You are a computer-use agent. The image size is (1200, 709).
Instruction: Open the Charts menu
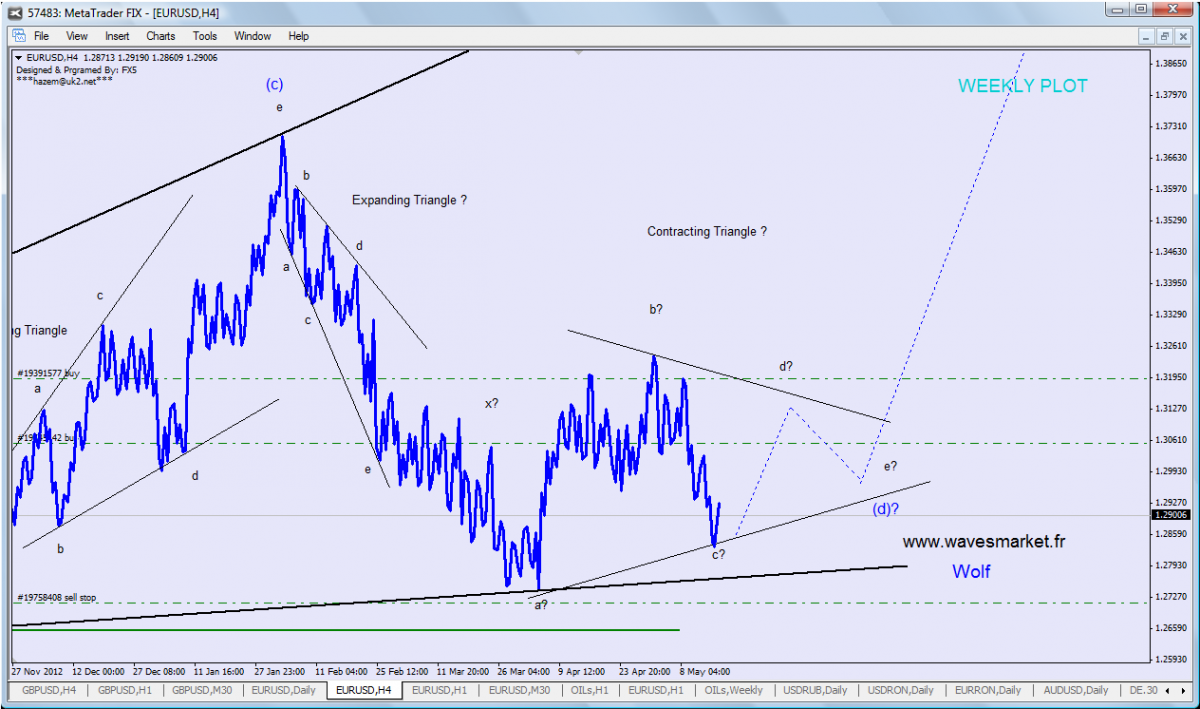160,36
